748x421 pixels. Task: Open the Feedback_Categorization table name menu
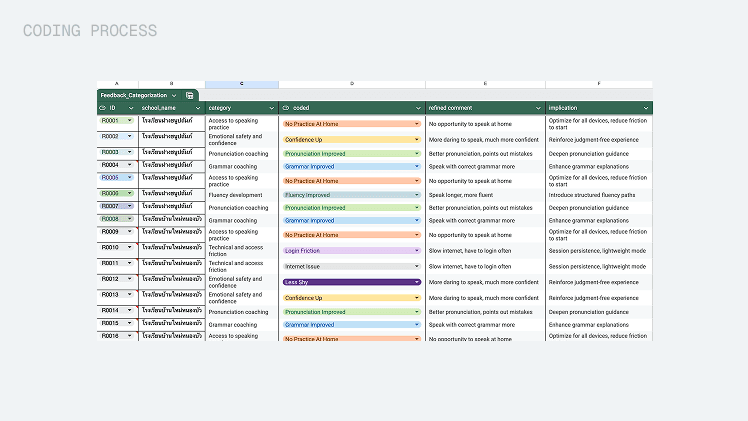(174, 95)
